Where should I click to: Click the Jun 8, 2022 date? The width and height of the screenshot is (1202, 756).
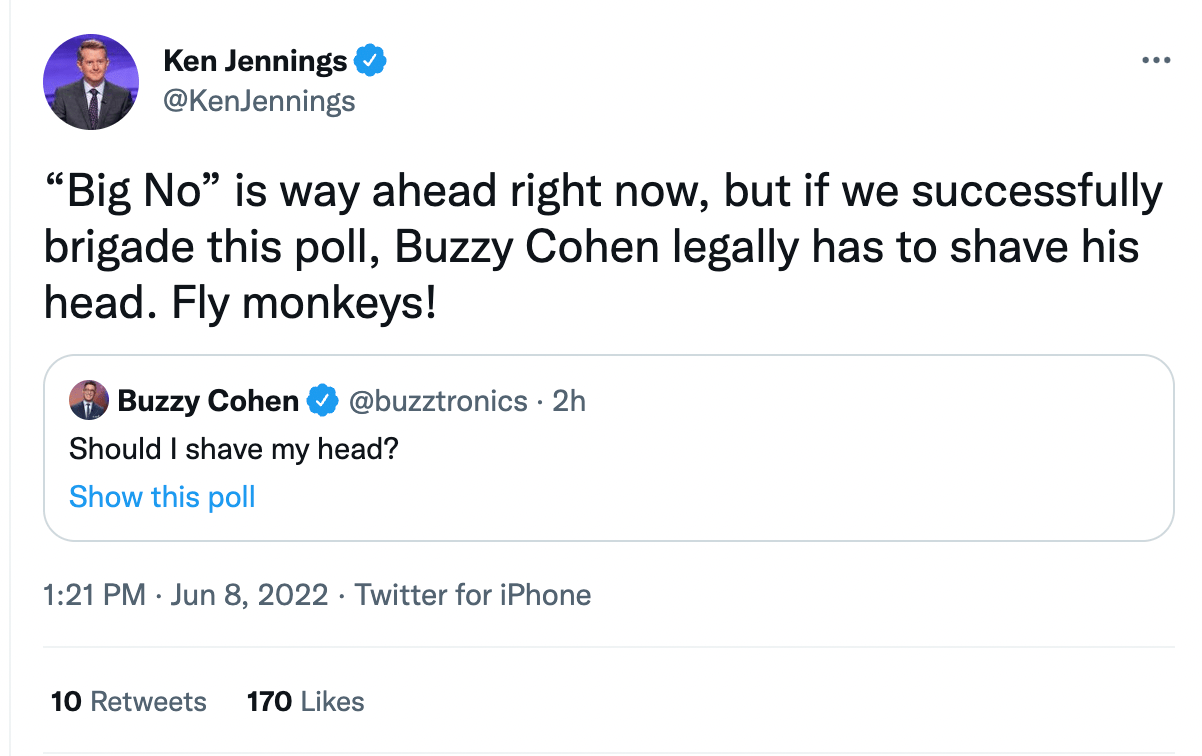click(249, 596)
